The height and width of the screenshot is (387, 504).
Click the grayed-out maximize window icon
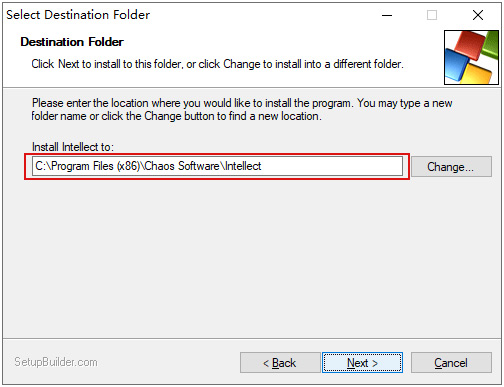pos(432,15)
